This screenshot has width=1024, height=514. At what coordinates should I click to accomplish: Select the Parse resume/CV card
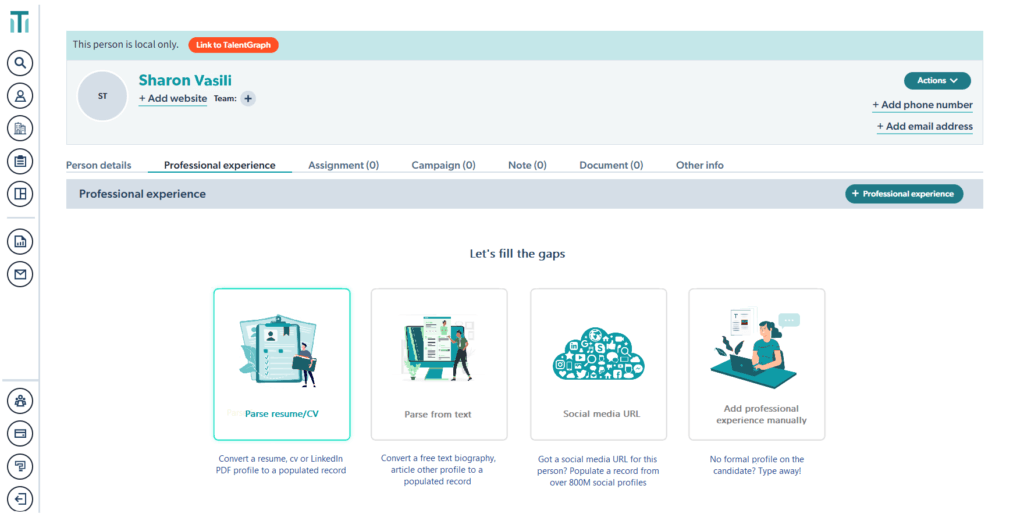tap(282, 364)
